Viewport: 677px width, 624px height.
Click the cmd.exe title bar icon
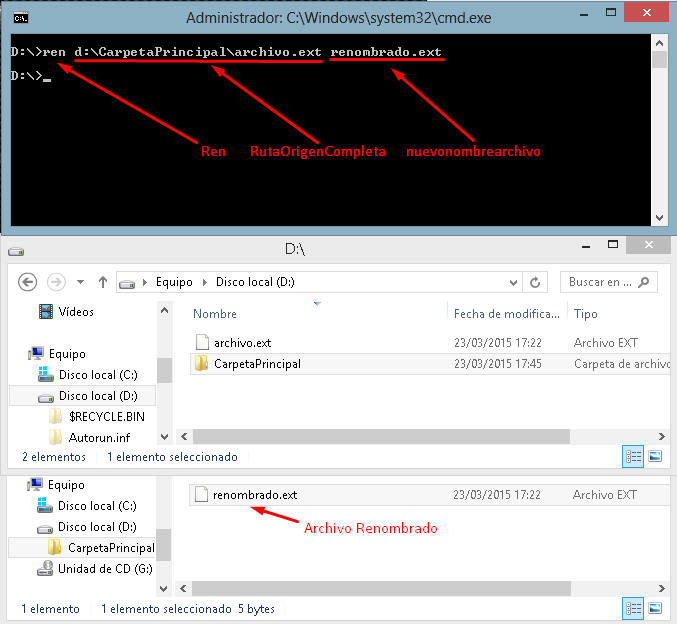pyautogui.click(x=21, y=18)
